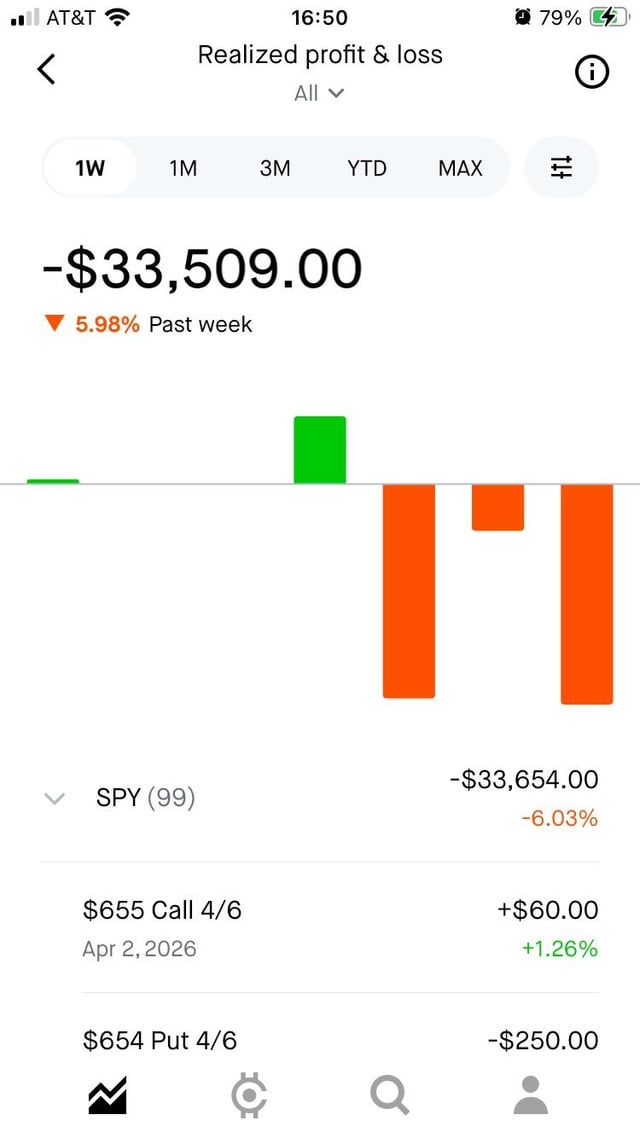
Task: Open the investing chart tab icon
Action: pyautogui.click(x=107, y=1096)
